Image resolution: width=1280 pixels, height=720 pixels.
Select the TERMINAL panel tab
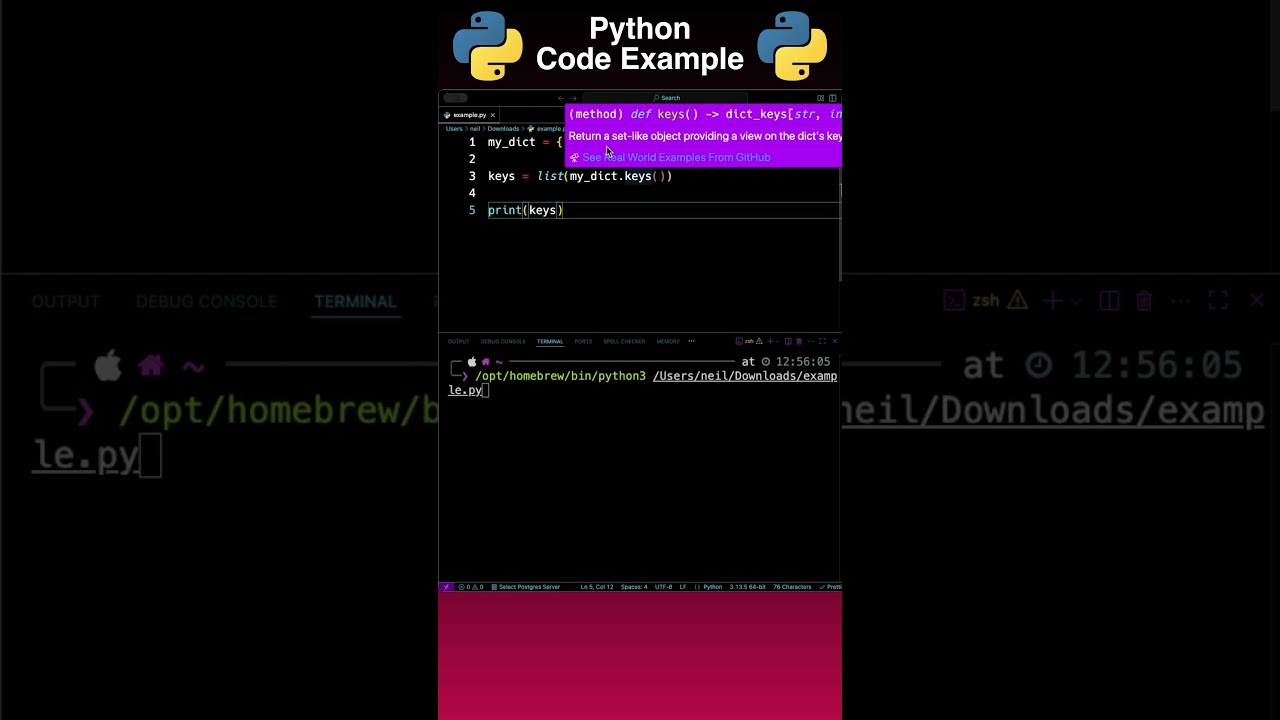(550, 341)
